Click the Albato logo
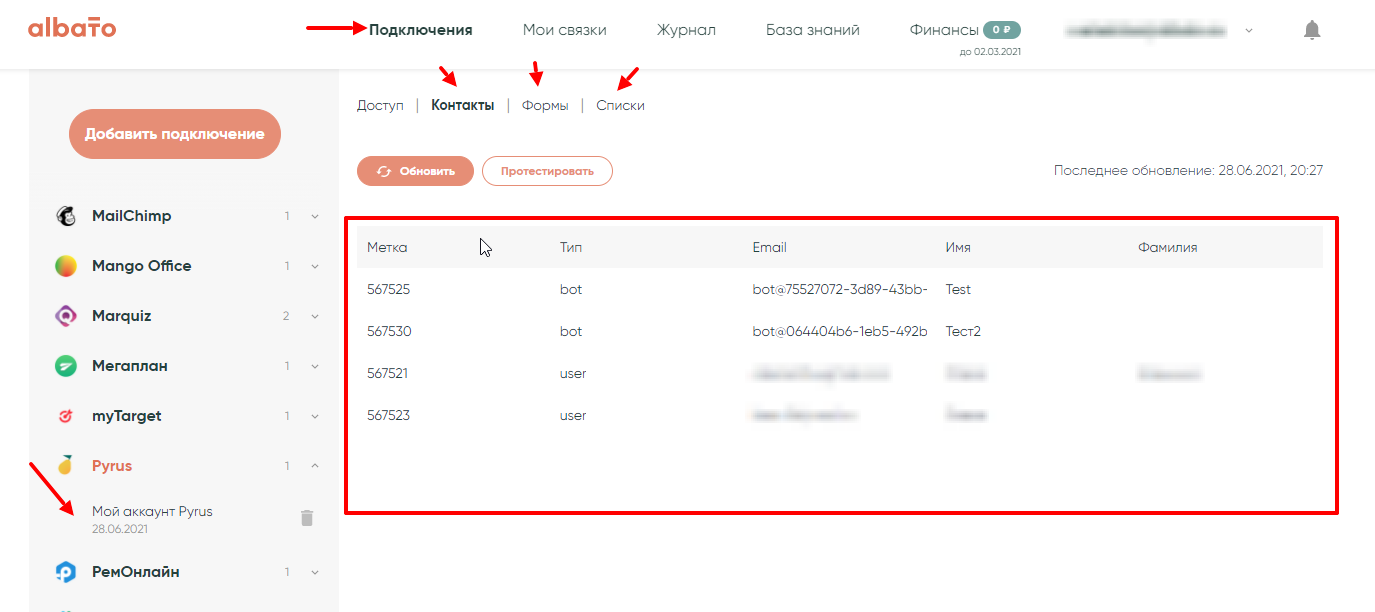Image resolution: width=1375 pixels, height=612 pixels. [72, 28]
